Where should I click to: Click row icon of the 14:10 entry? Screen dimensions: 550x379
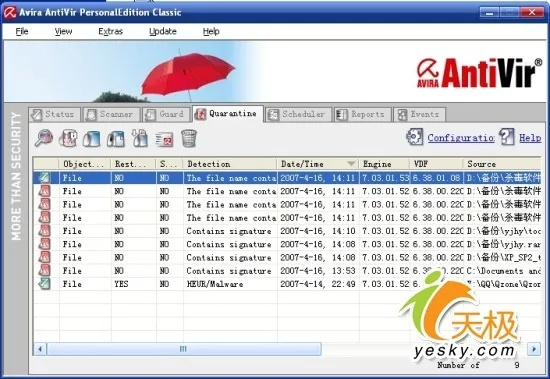pos(45,231)
